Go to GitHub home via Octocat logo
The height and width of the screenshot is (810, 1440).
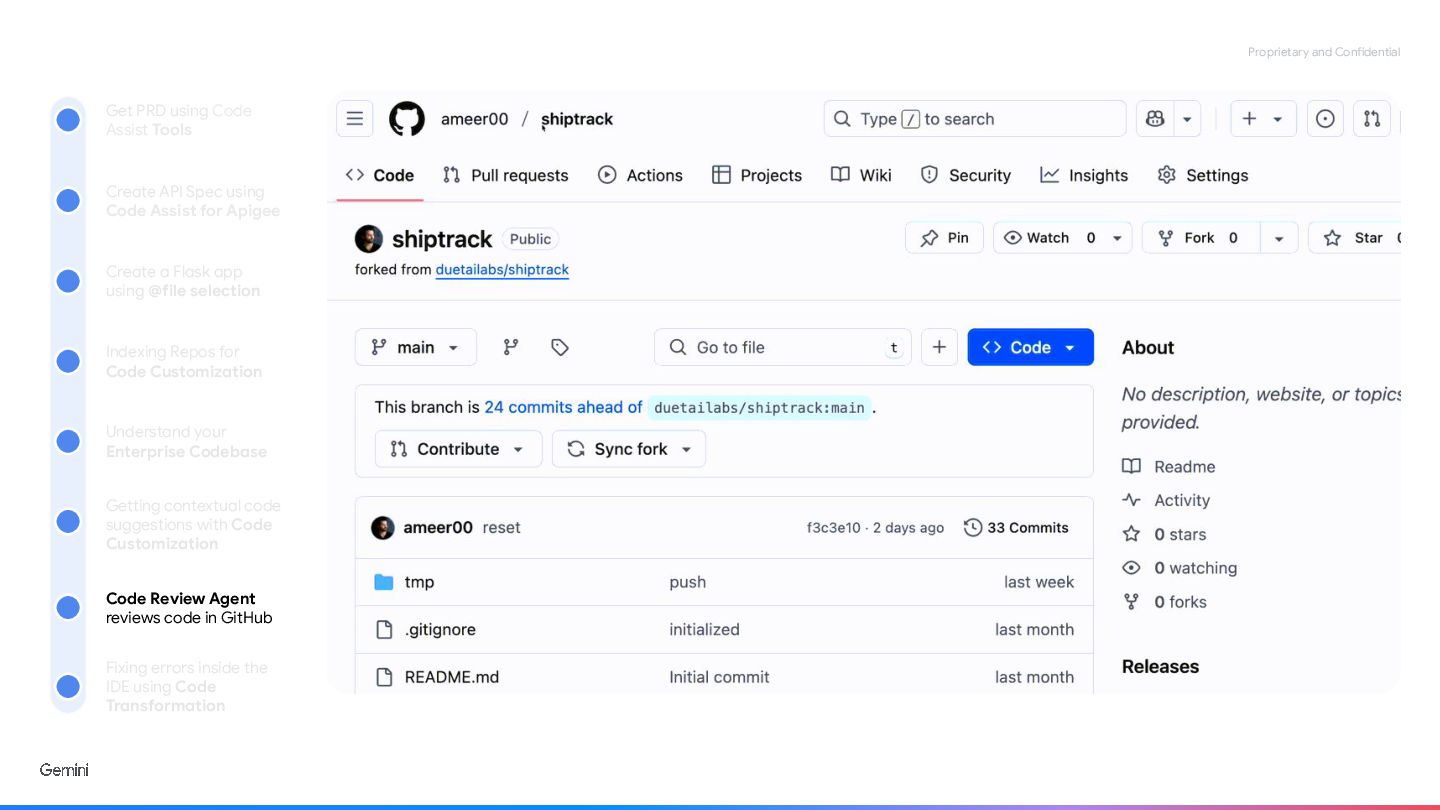(407, 119)
